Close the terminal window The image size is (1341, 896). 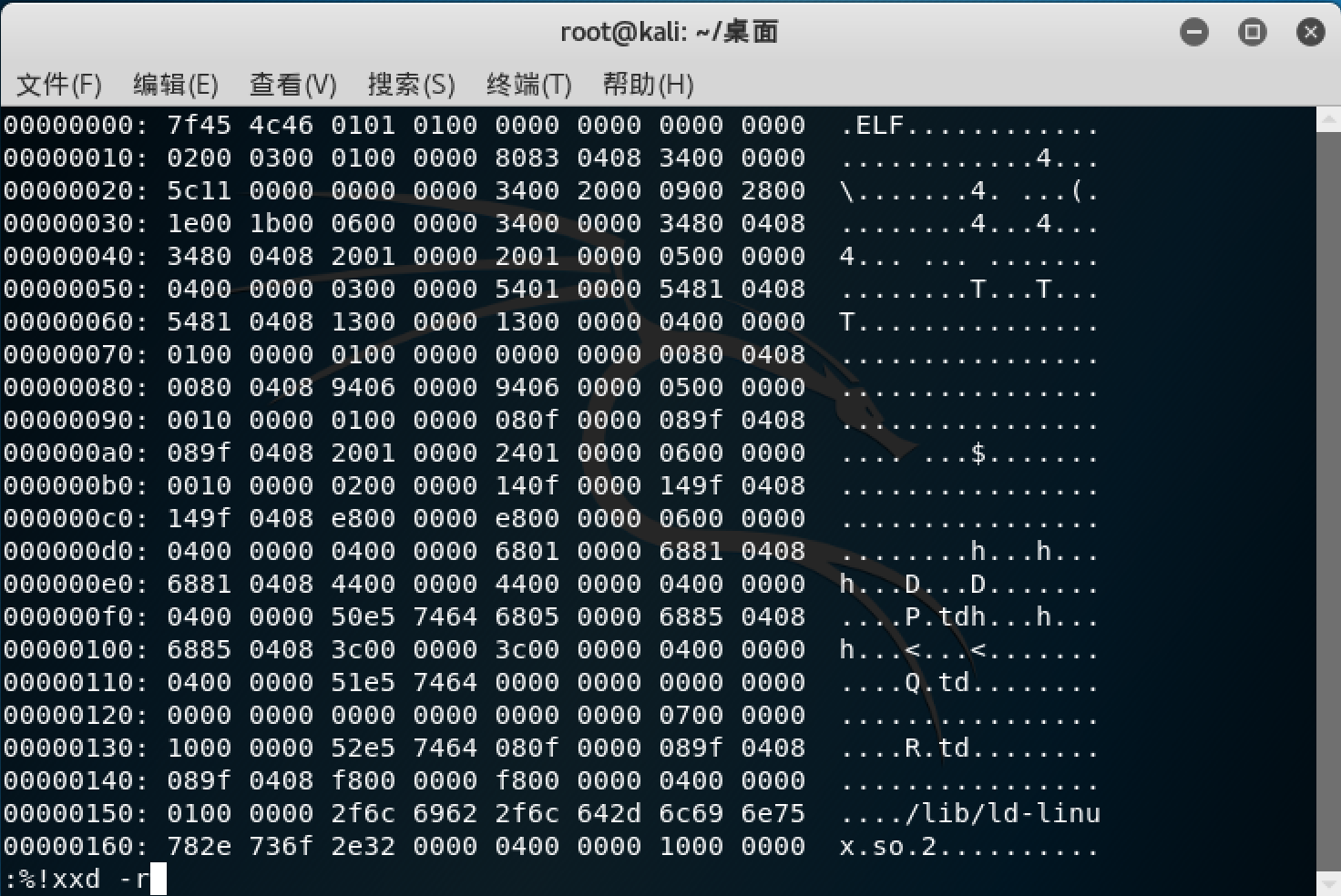(x=1311, y=33)
